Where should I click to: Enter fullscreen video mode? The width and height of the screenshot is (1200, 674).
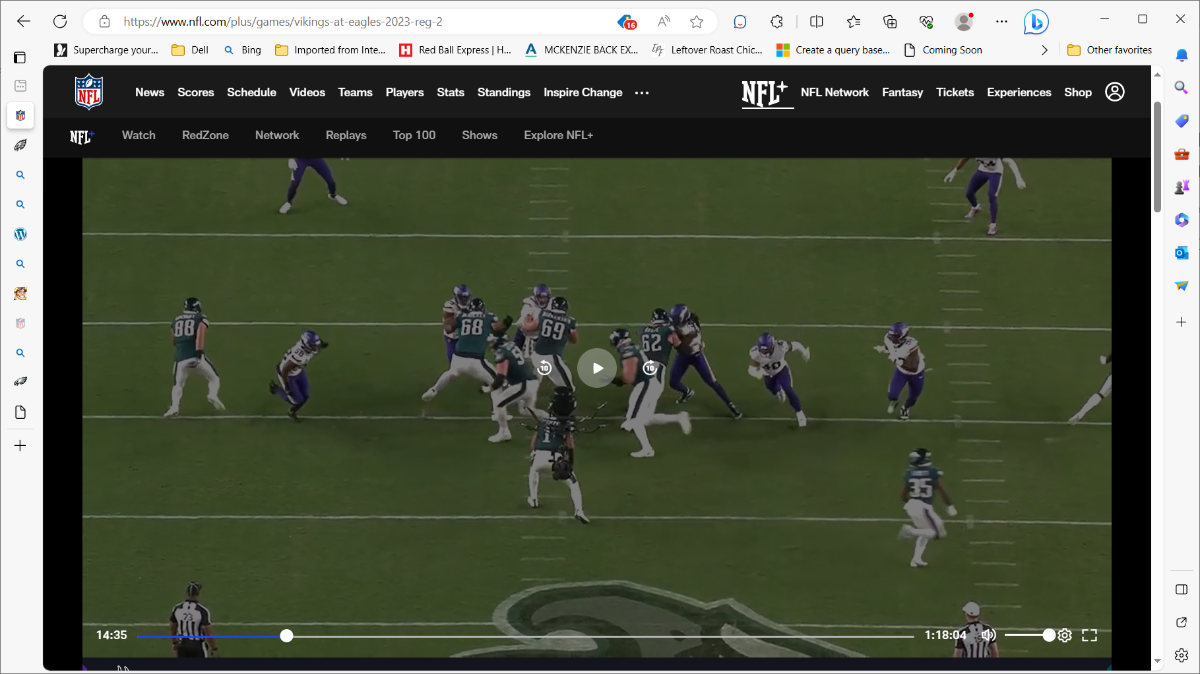[x=1090, y=635]
